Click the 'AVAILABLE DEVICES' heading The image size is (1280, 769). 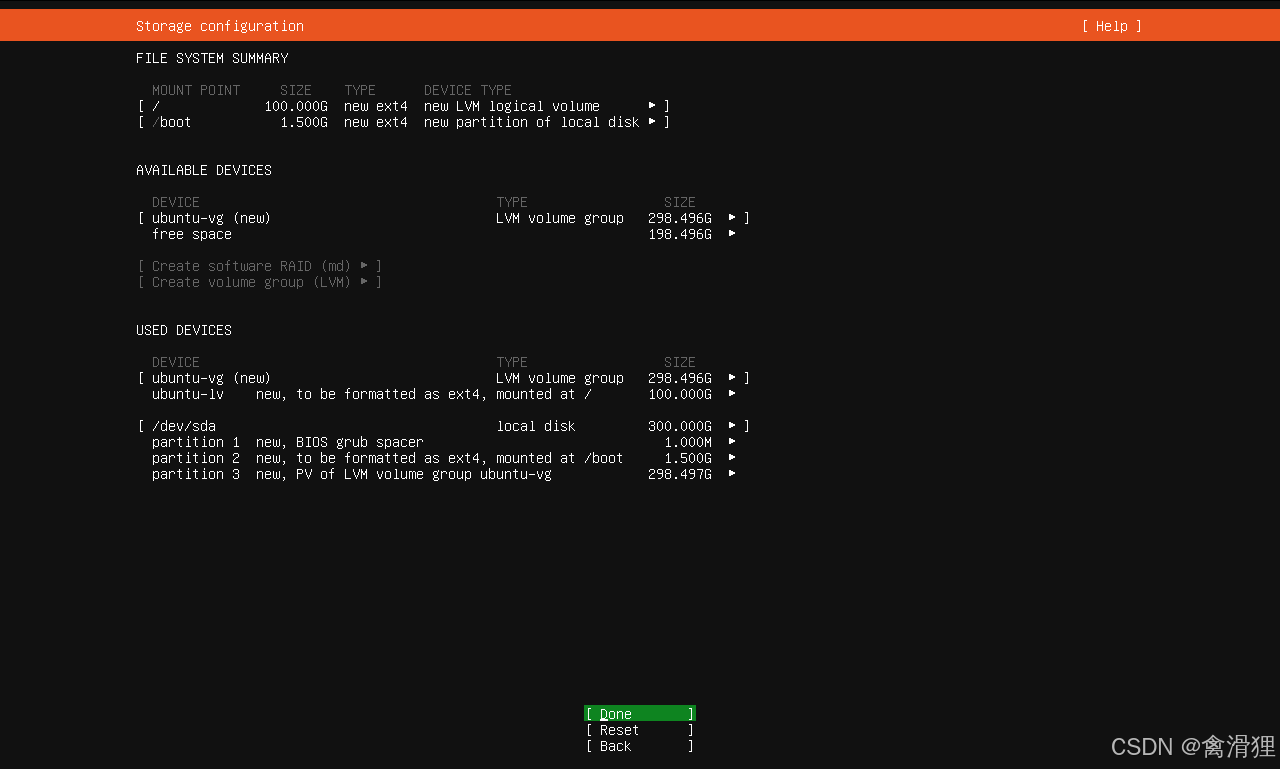click(204, 170)
